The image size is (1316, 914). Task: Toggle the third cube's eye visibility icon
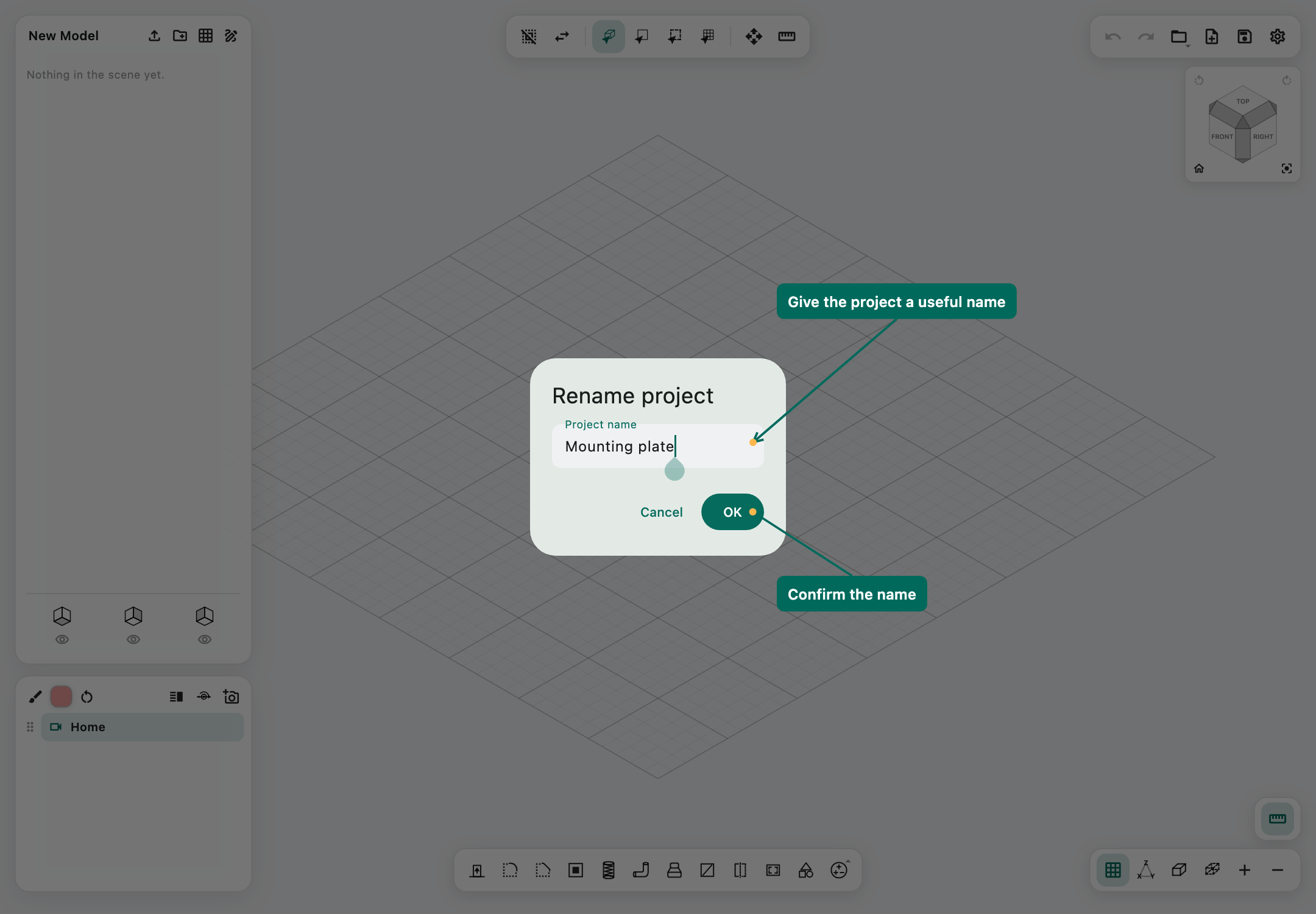point(205,639)
